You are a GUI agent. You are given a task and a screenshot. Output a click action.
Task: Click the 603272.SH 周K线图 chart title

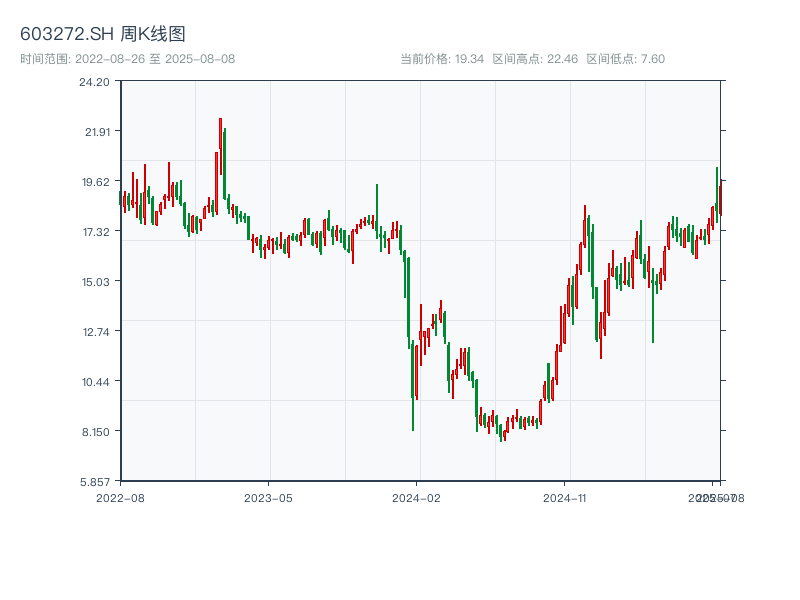103,34
